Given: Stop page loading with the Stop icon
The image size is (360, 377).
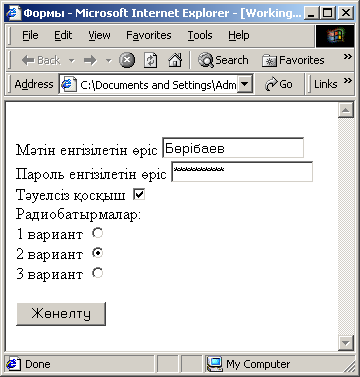Looking at the screenshot, I should coord(127,60).
